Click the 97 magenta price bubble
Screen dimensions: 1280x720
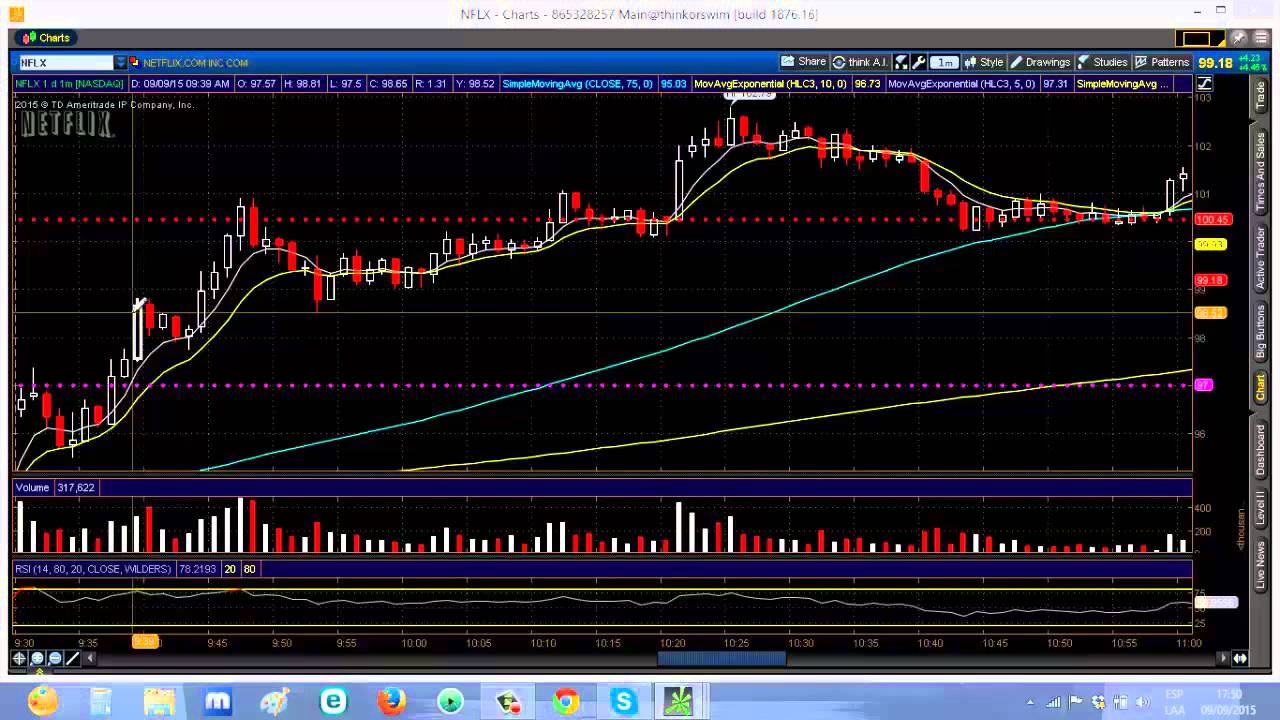tap(1203, 385)
